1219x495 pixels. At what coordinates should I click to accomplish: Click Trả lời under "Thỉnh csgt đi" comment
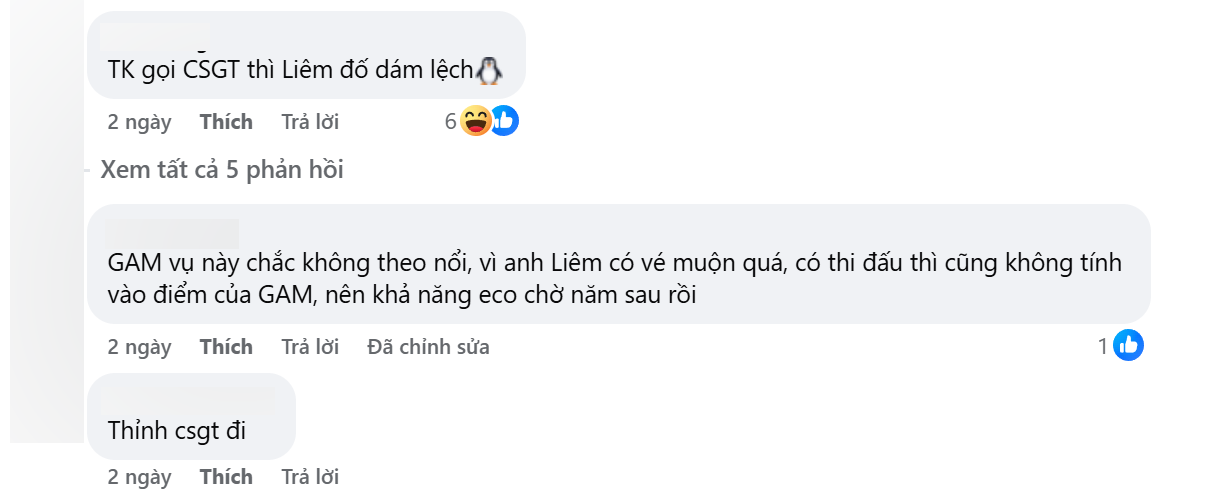point(310,477)
